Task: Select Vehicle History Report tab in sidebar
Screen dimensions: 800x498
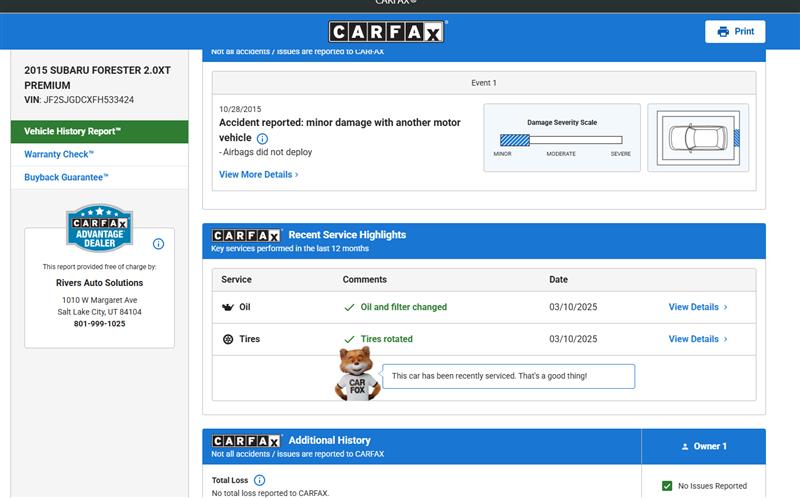Action: [99, 131]
